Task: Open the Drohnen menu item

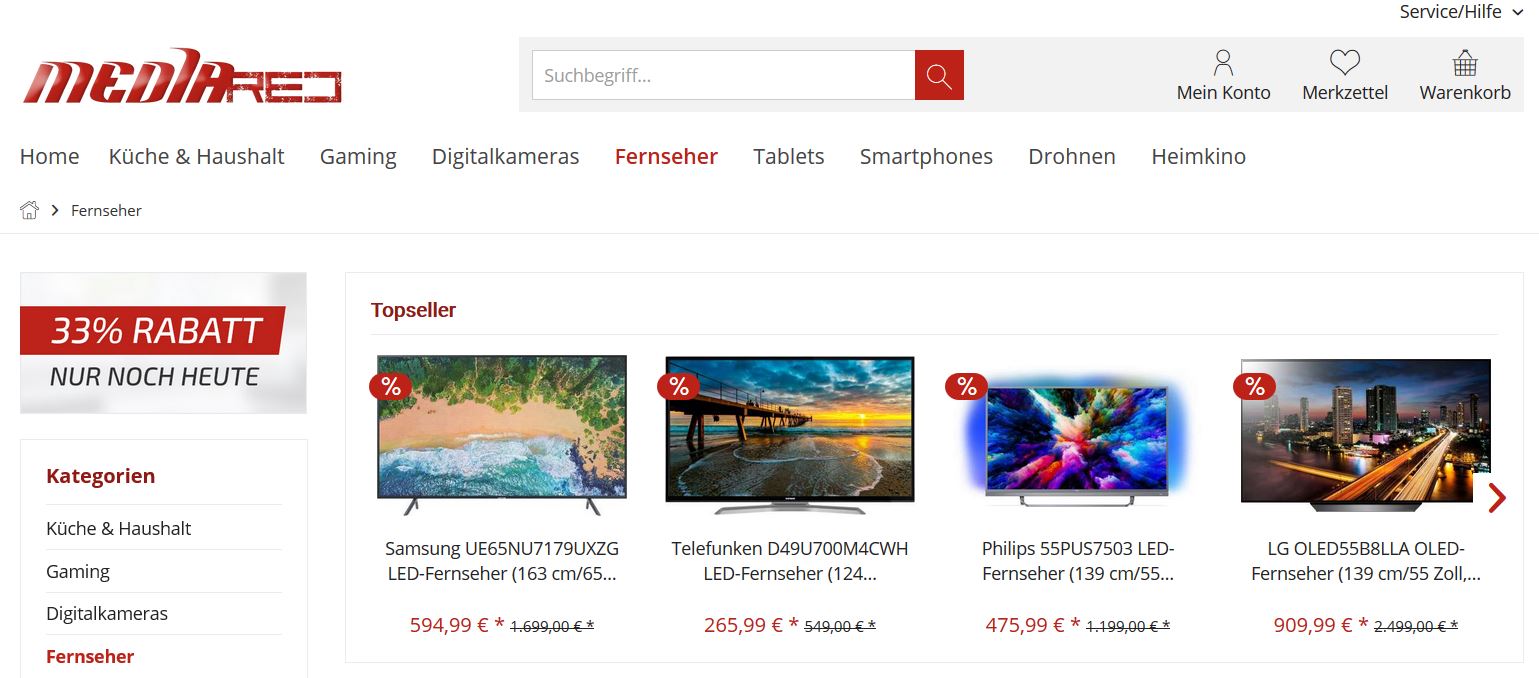Action: coord(1072,156)
